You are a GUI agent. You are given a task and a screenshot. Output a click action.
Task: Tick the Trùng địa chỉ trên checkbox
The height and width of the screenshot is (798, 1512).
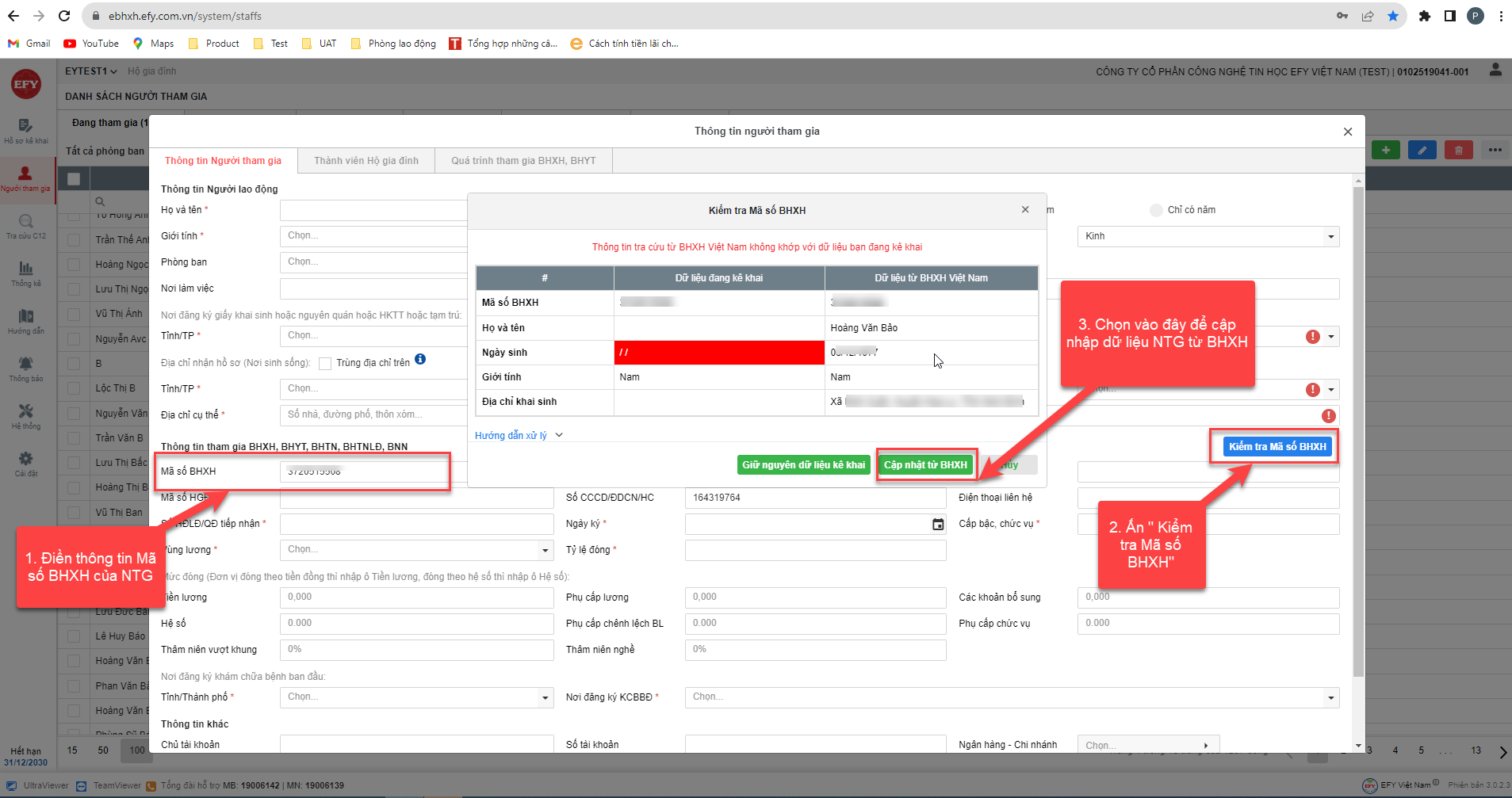[325, 363]
